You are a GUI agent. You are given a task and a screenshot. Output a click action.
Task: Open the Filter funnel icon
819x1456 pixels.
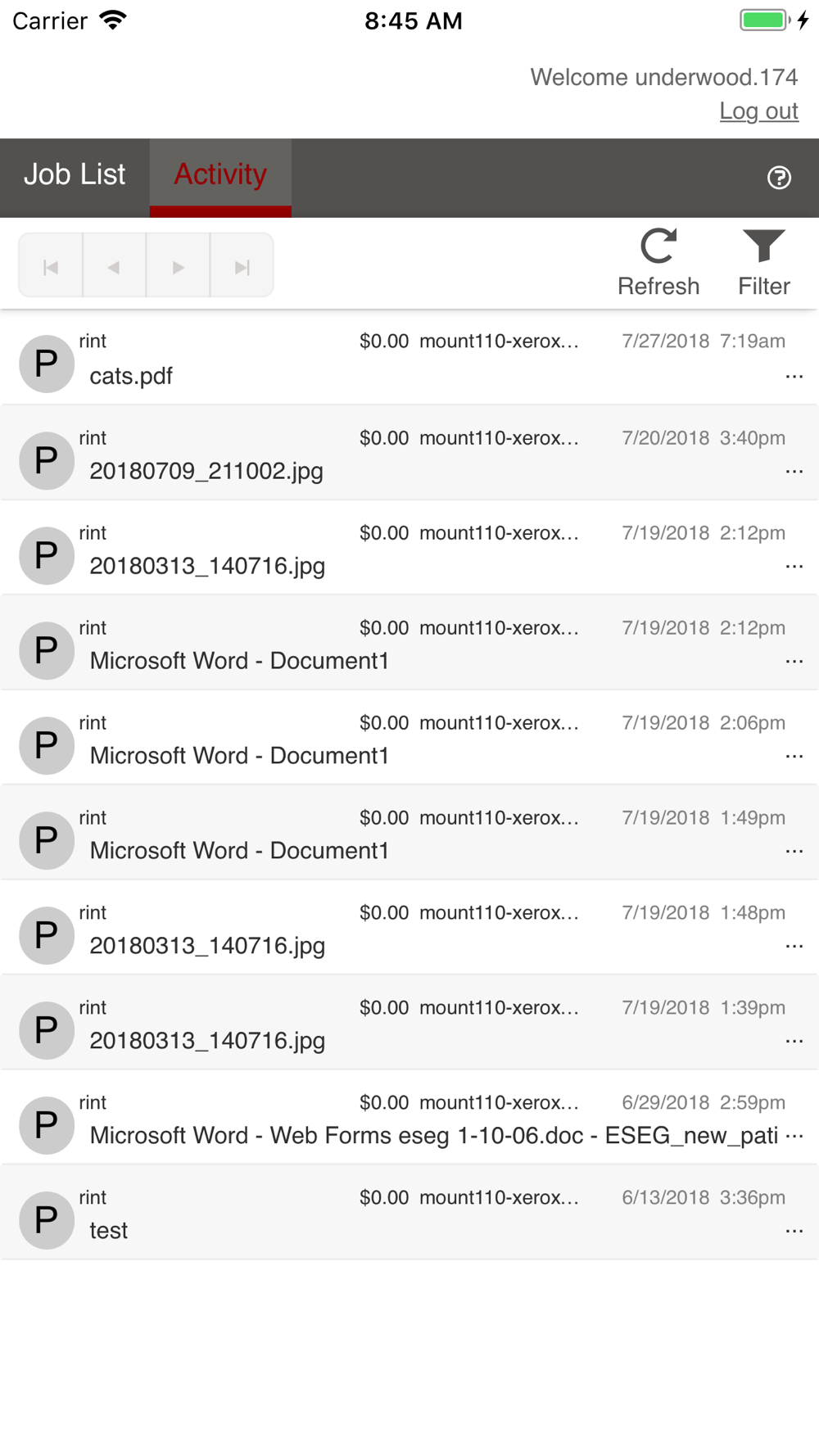763,246
